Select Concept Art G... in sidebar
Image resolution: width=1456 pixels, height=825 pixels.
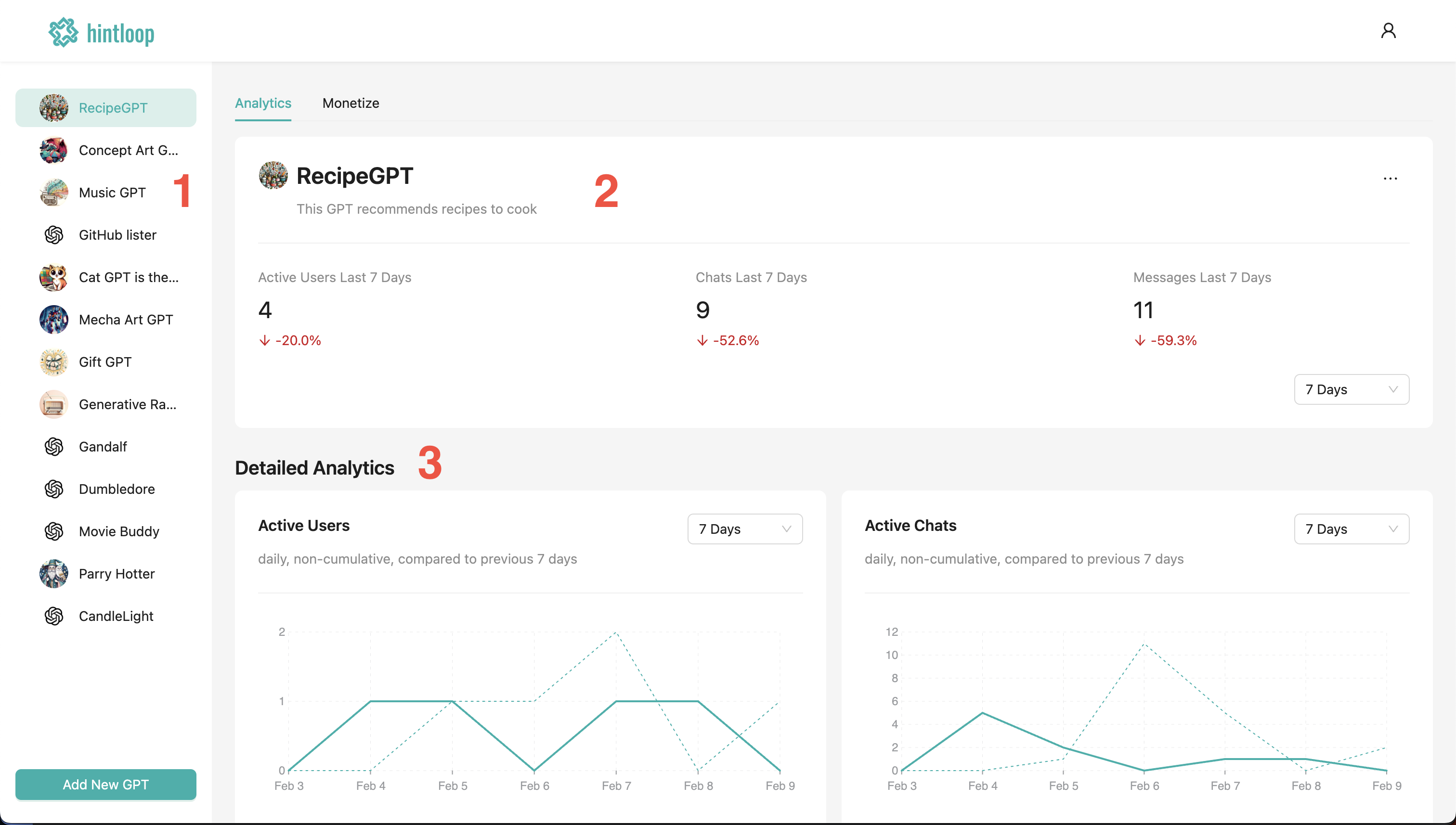[x=106, y=150]
